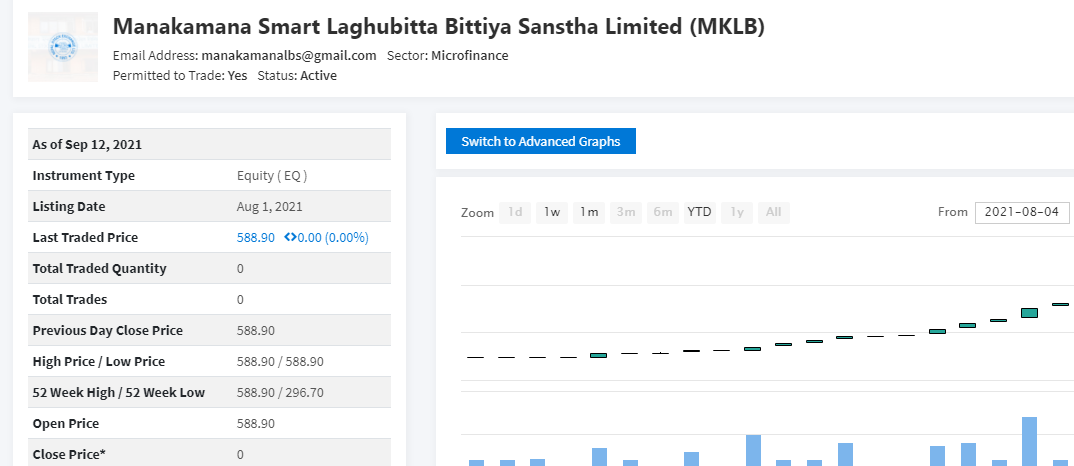Click the company title heading MKLB
The image size is (1074, 466).
click(438, 27)
